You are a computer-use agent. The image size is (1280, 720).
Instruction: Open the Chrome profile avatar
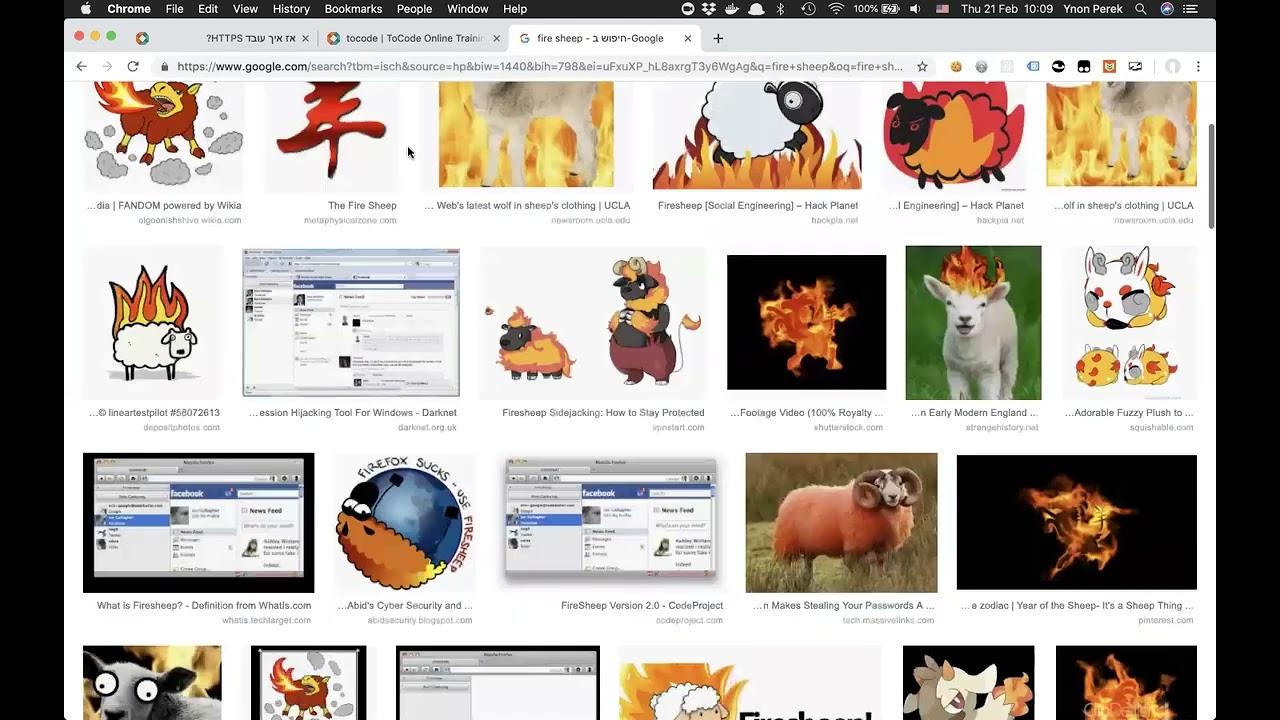coord(1172,67)
